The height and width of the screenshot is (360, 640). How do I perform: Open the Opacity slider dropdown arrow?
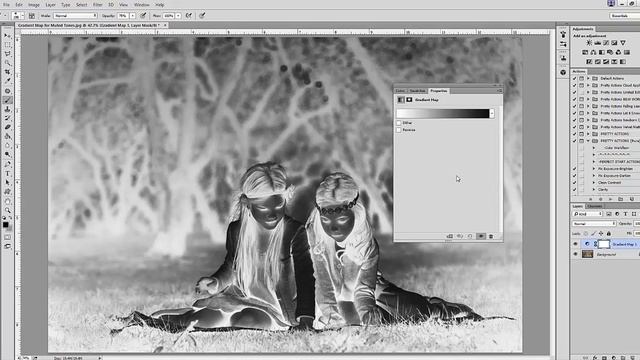point(133,16)
